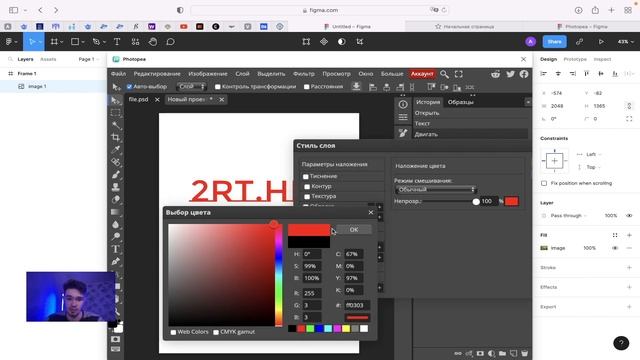Select the Magic Wand tool in Photopea

(116, 125)
